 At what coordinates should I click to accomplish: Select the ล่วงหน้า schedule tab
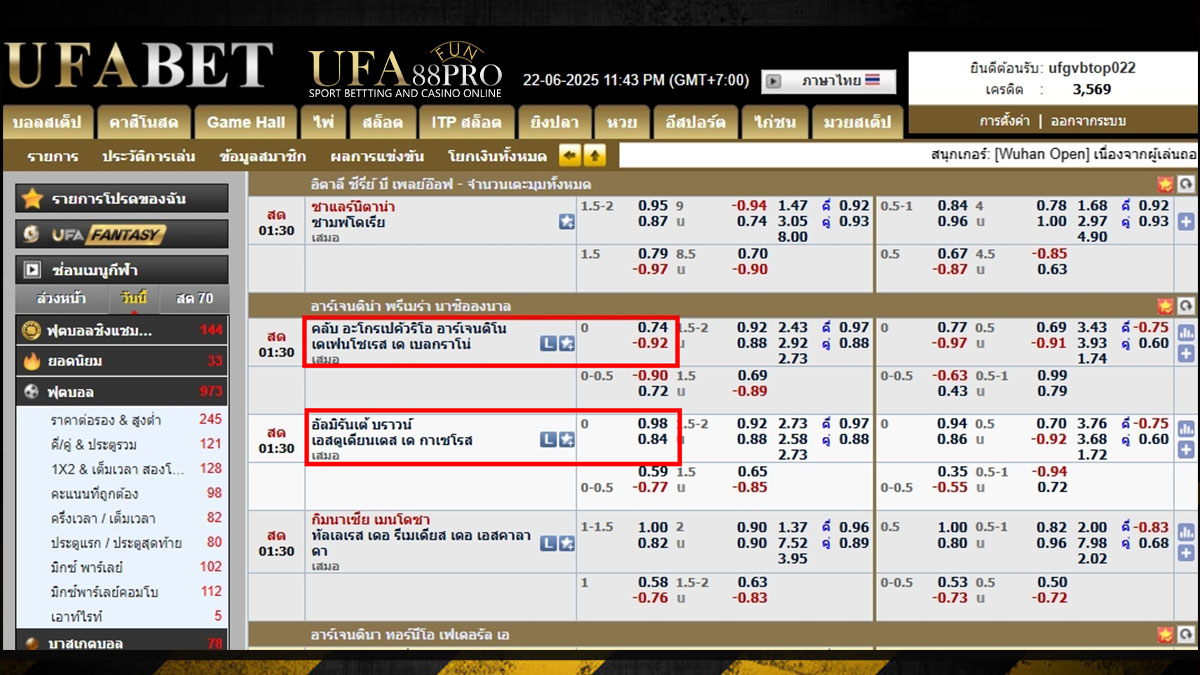(x=61, y=298)
